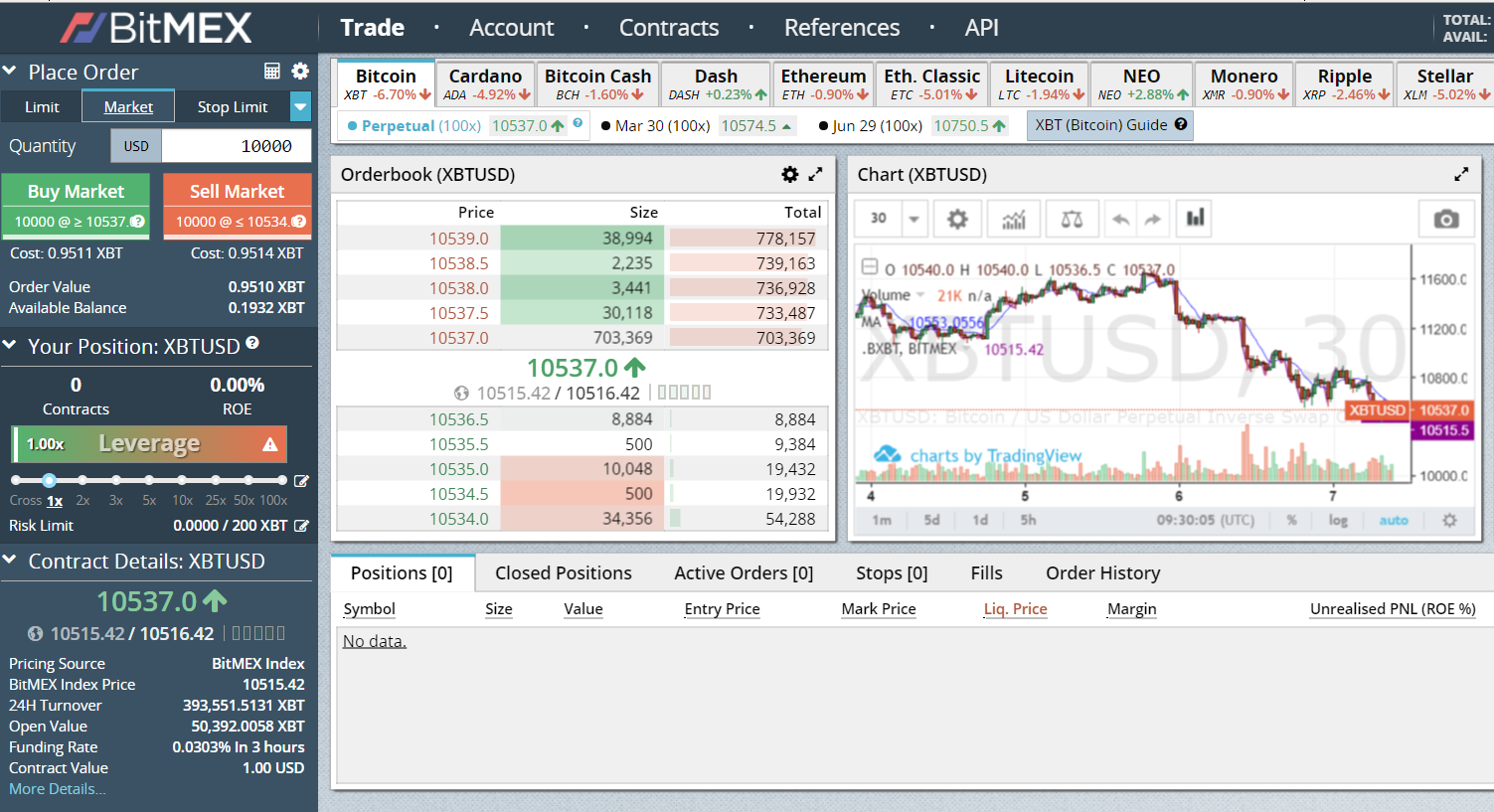Image resolution: width=1494 pixels, height=812 pixels.
Task: Collapse the chart legend box icon
Action: point(869,267)
